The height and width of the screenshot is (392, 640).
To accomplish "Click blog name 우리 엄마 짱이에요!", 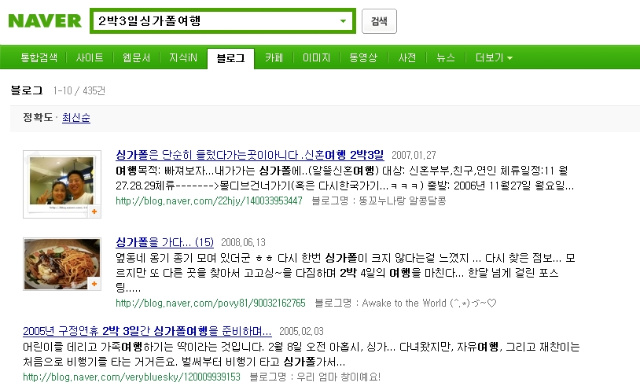I will click(x=338, y=376).
